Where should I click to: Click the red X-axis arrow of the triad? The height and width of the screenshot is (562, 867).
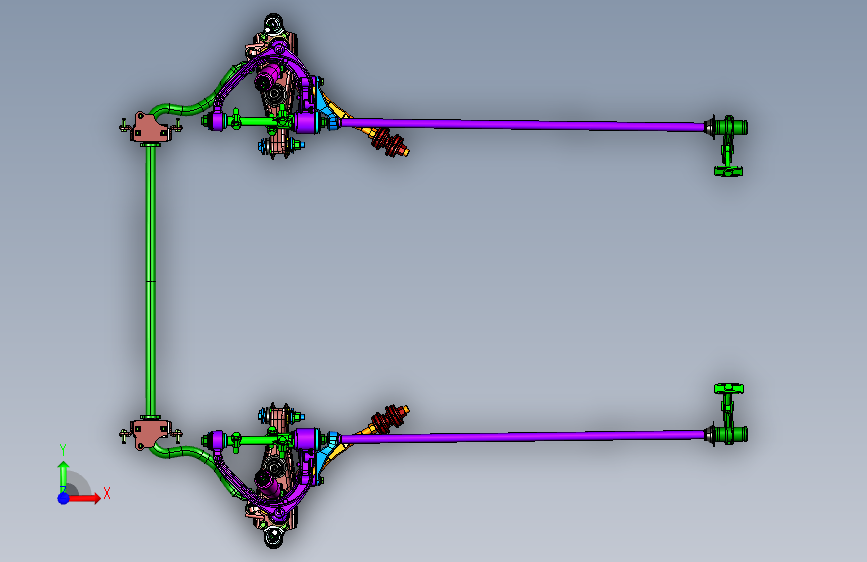click(x=84, y=498)
